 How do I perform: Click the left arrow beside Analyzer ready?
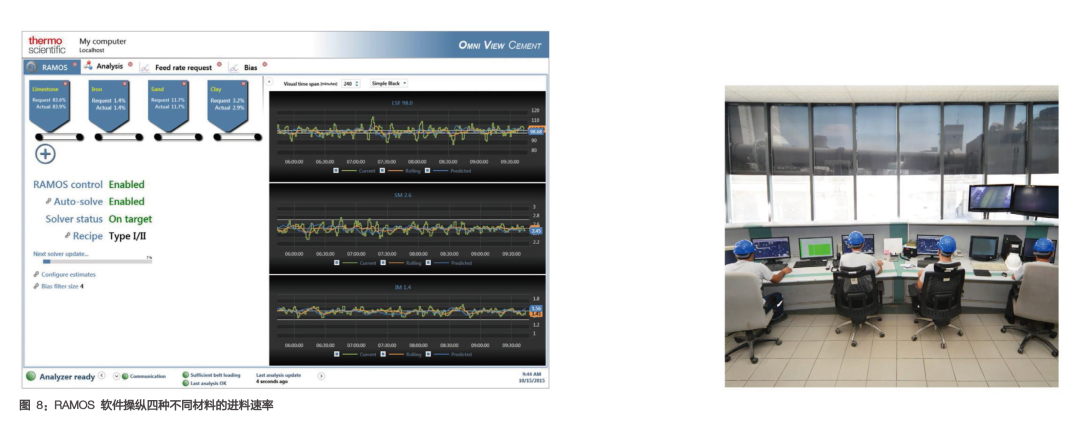101,376
